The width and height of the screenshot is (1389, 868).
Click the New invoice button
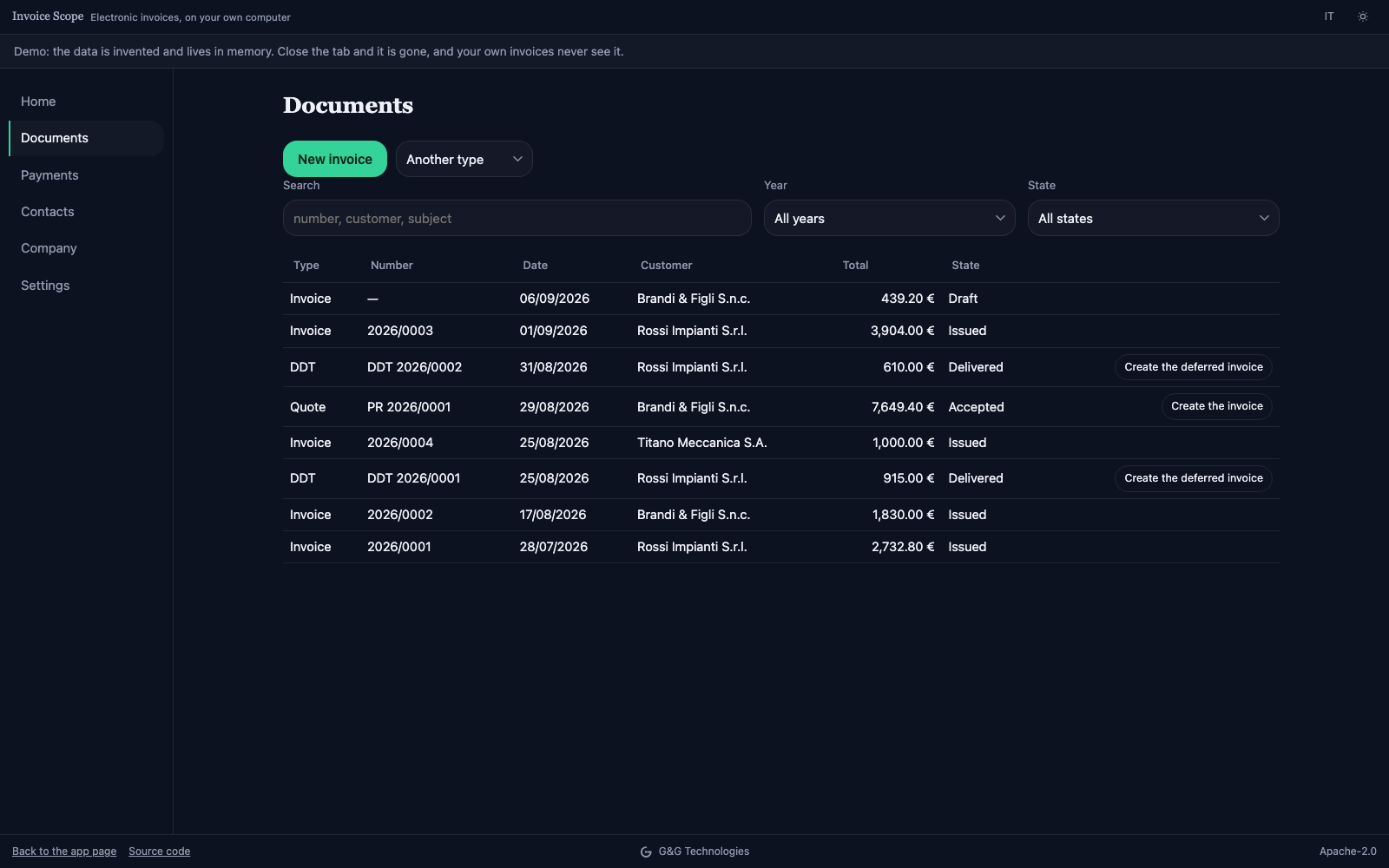pyautogui.click(x=335, y=159)
